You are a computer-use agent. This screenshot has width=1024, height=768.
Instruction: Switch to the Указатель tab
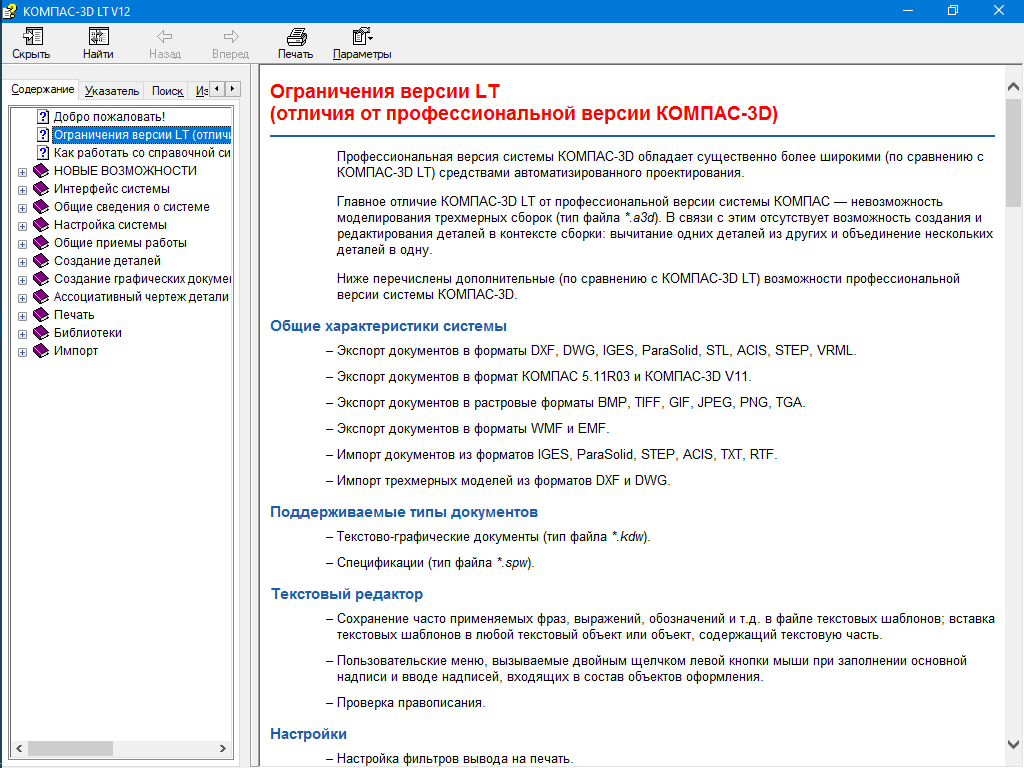coord(112,91)
